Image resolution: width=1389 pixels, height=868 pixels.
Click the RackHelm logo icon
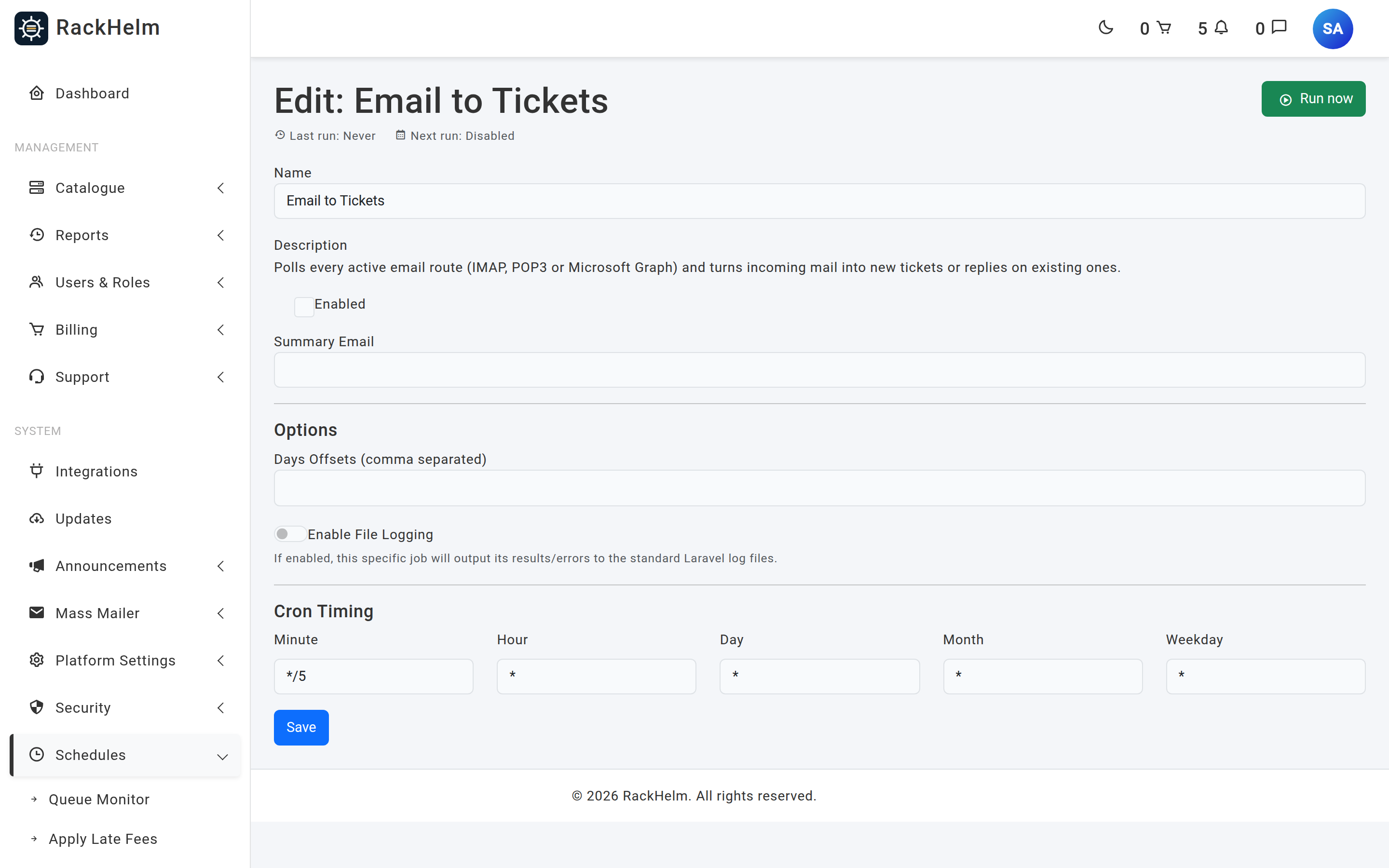(31, 27)
